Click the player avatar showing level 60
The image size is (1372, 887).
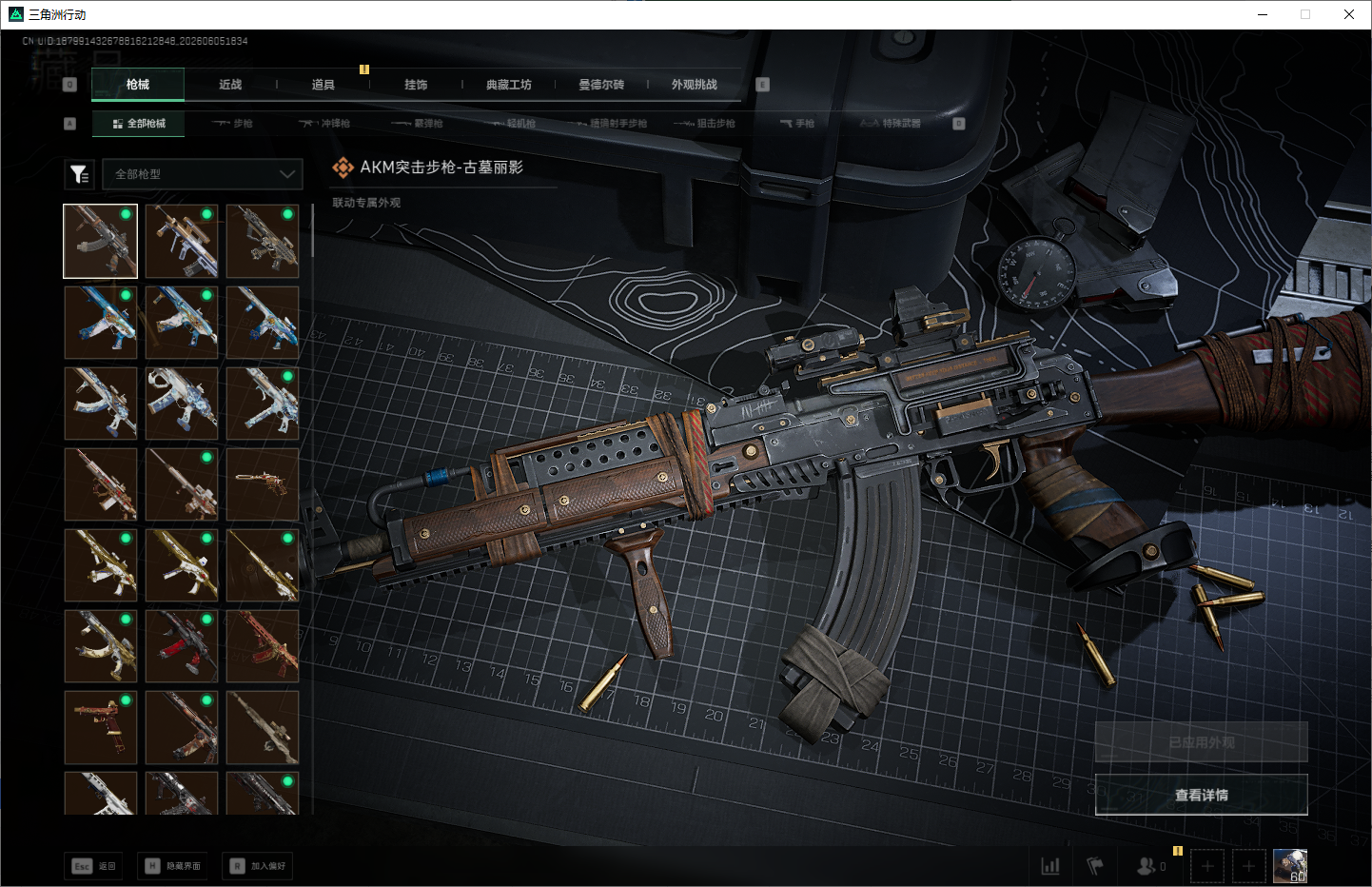click(x=1290, y=866)
